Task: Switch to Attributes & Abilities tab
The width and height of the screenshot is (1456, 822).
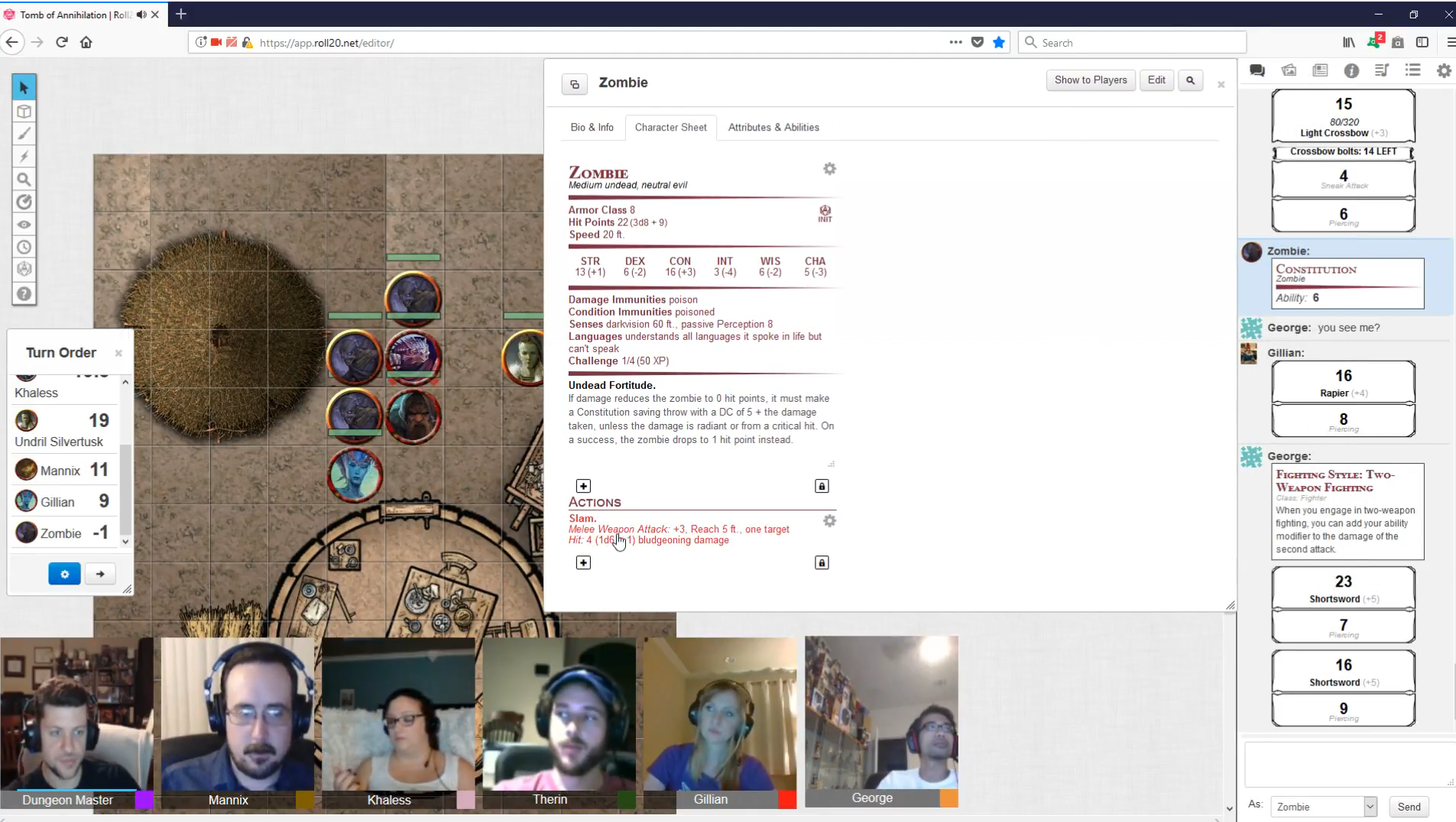Action: click(x=773, y=128)
